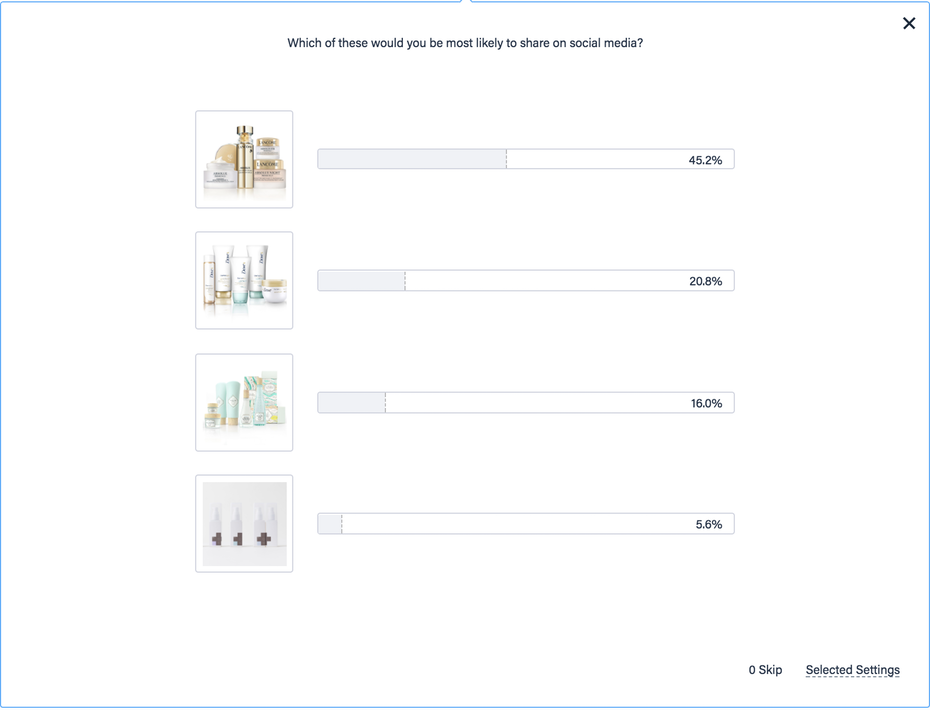The height and width of the screenshot is (710, 930).
Task: Select the mint green cosmetics set thumbnail
Action: pyautogui.click(x=244, y=403)
